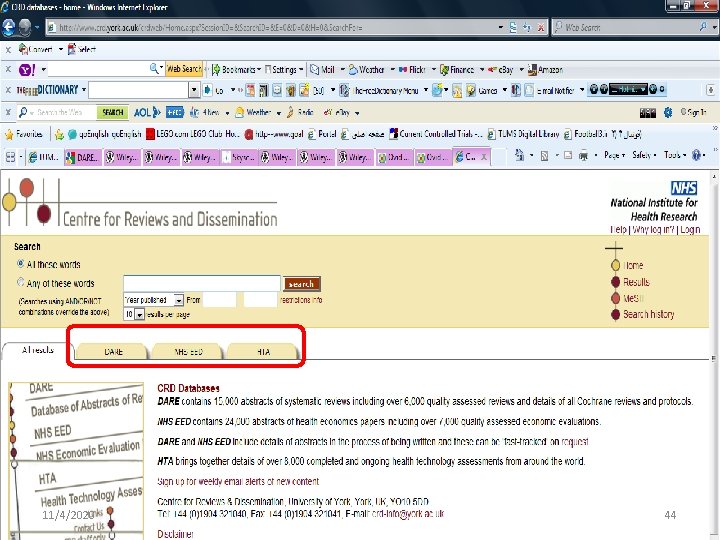Open the Login link

click(690, 229)
